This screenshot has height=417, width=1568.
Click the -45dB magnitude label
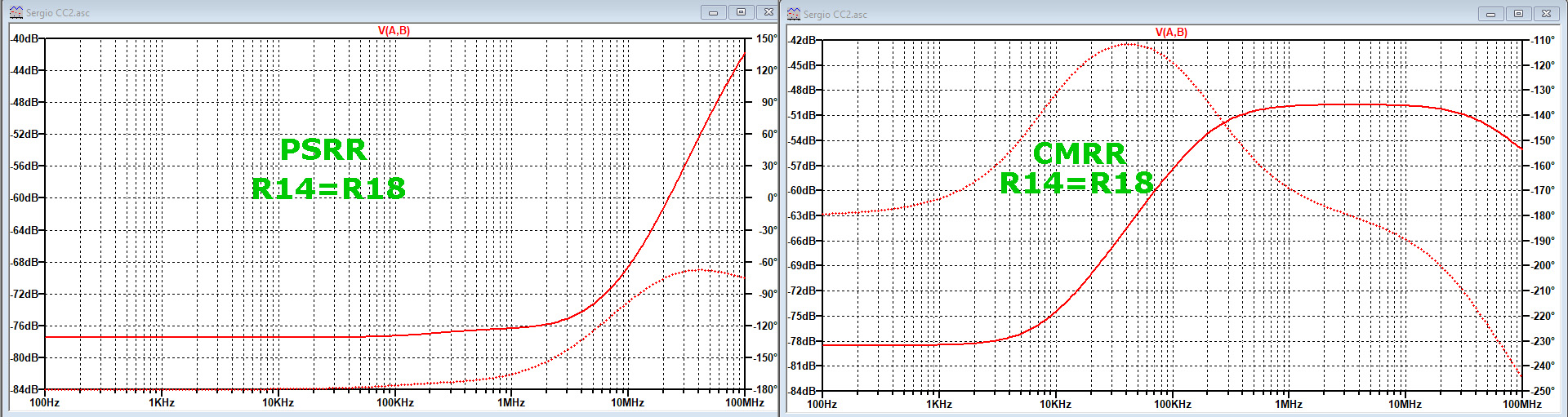[802, 65]
